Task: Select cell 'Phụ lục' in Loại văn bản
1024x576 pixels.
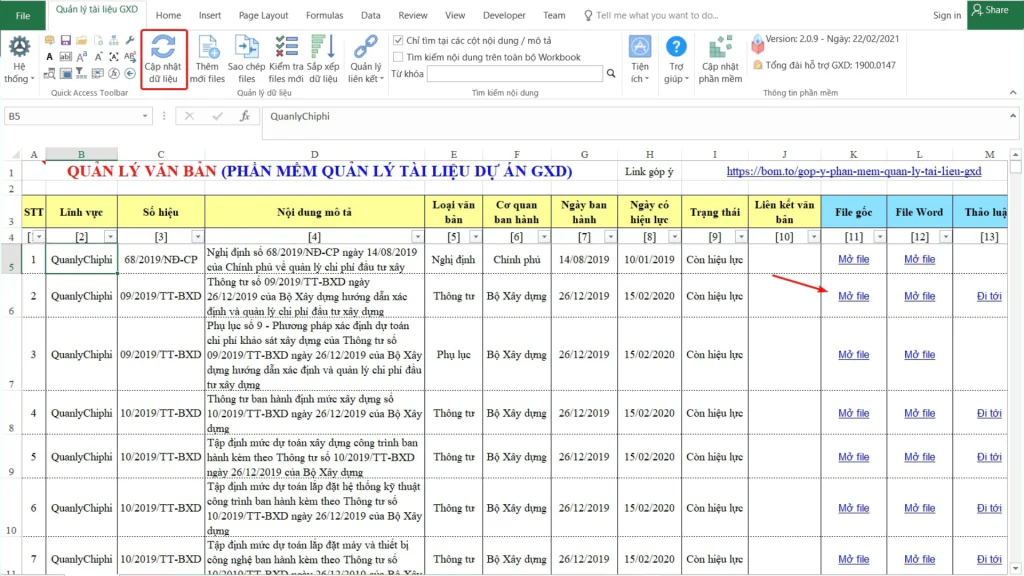Action: pos(453,355)
